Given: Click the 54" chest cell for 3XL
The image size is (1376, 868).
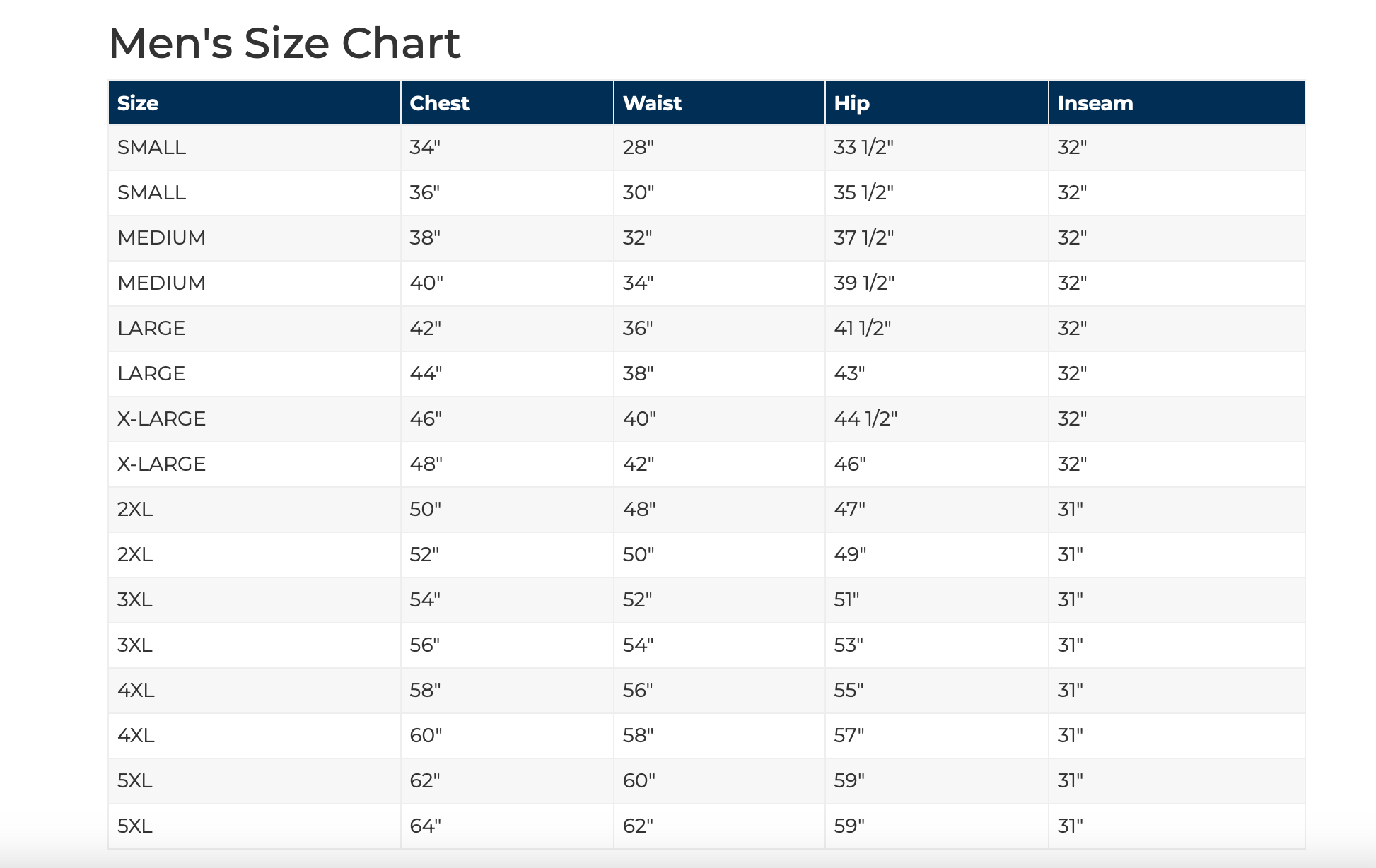Looking at the screenshot, I should pos(425,600).
